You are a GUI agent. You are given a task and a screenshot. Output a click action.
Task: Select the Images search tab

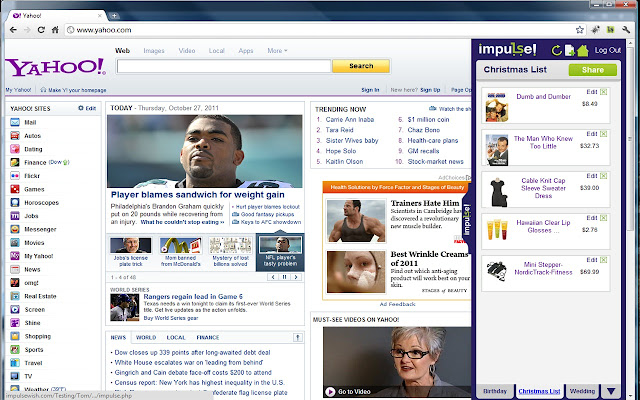pyautogui.click(x=154, y=51)
